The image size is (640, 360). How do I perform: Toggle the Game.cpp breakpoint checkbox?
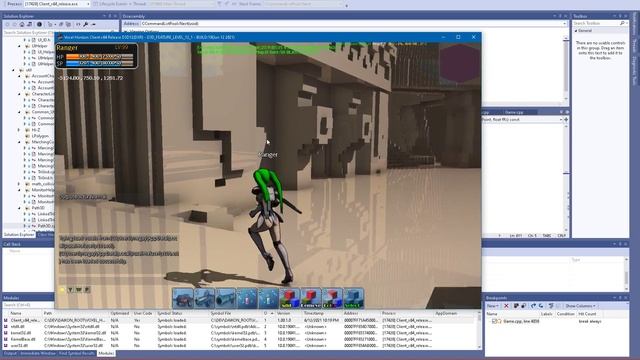494,322
